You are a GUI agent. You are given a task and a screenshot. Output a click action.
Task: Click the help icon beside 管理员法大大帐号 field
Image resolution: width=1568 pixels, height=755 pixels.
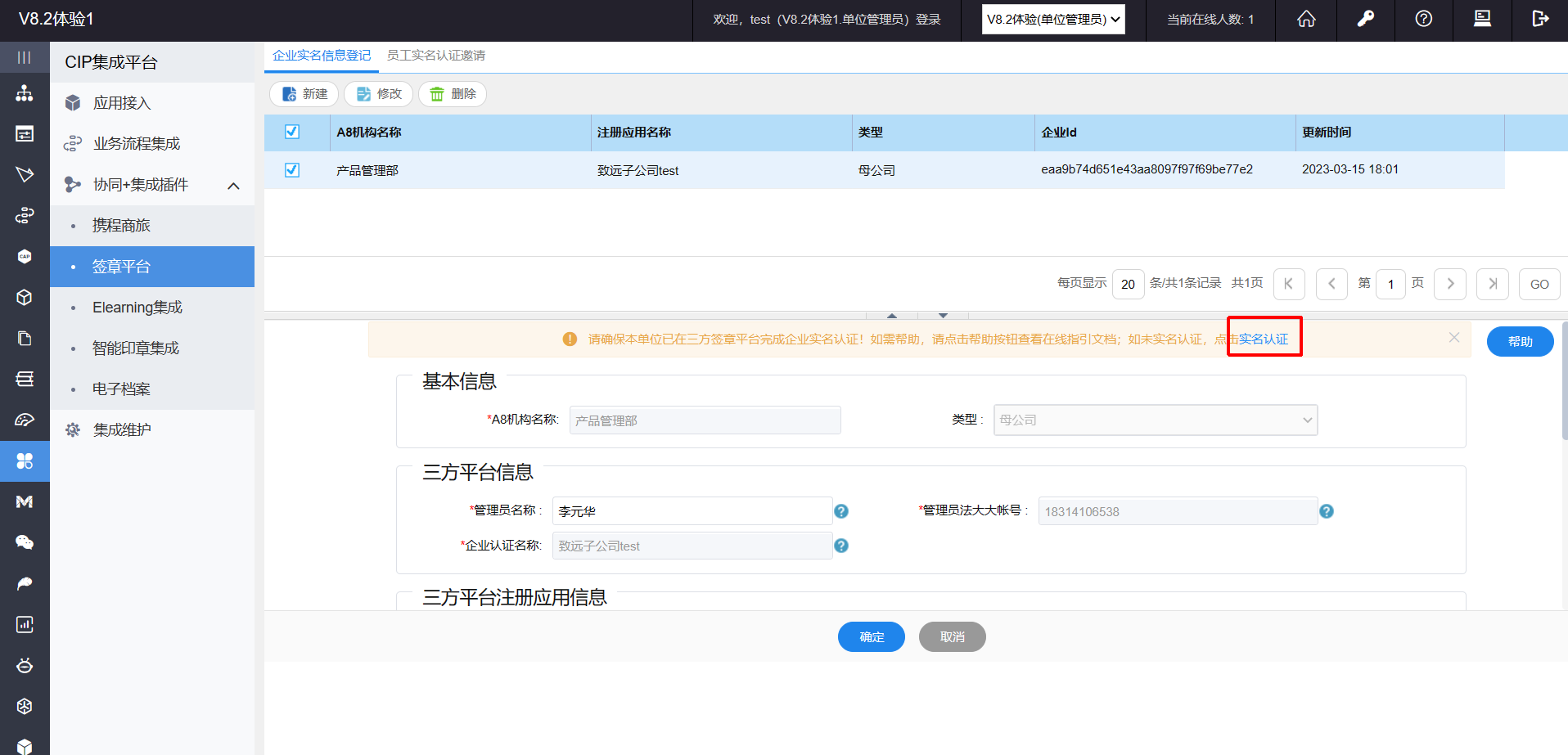pyautogui.click(x=1327, y=511)
